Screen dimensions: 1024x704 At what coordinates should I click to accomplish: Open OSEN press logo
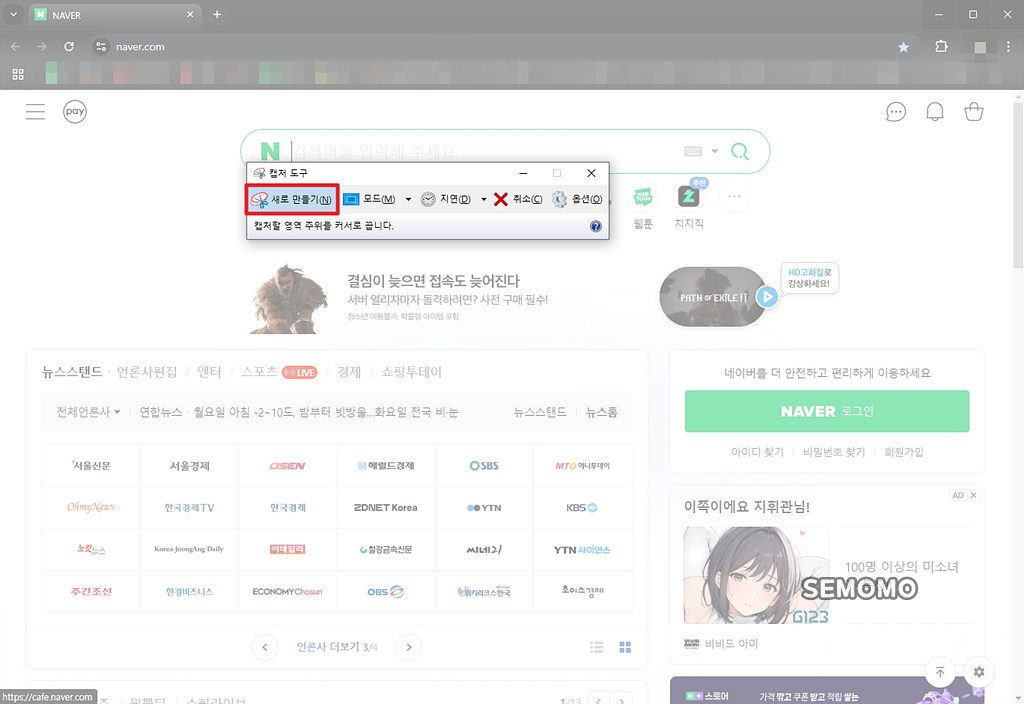pos(287,466)
